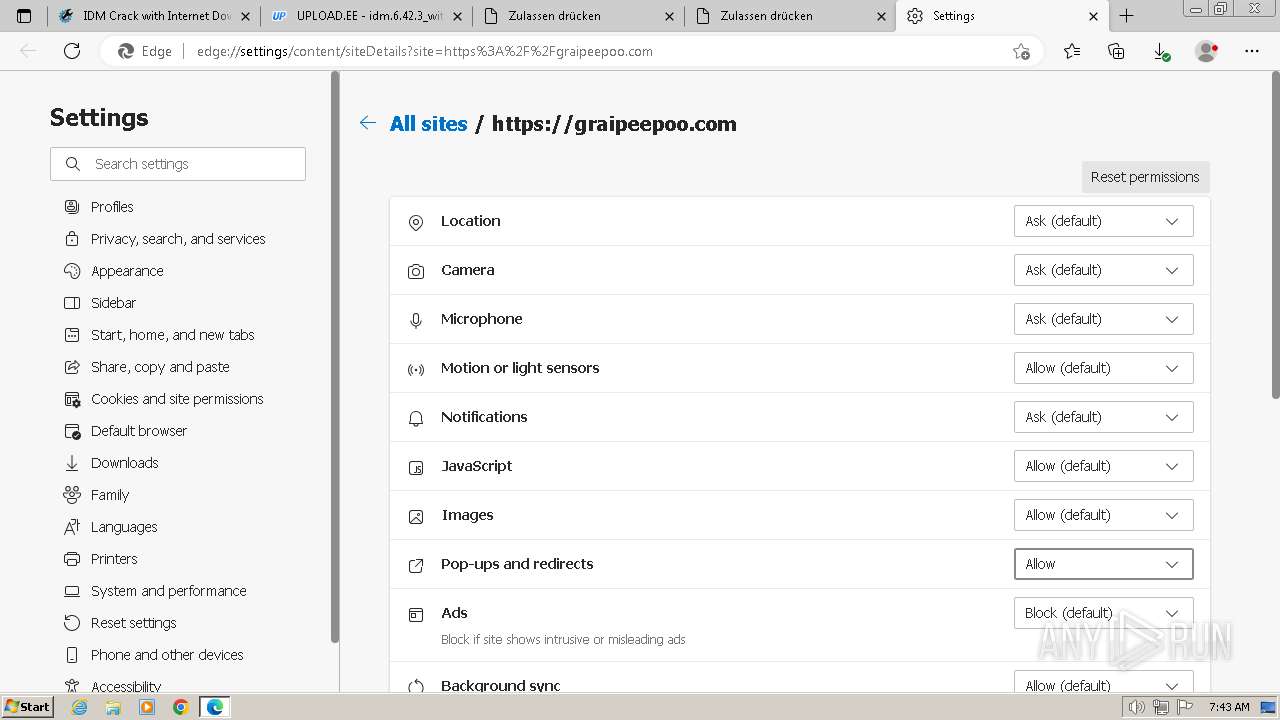
Task: Click the JavaScript permission icon
Action: [x=416, y=467]
